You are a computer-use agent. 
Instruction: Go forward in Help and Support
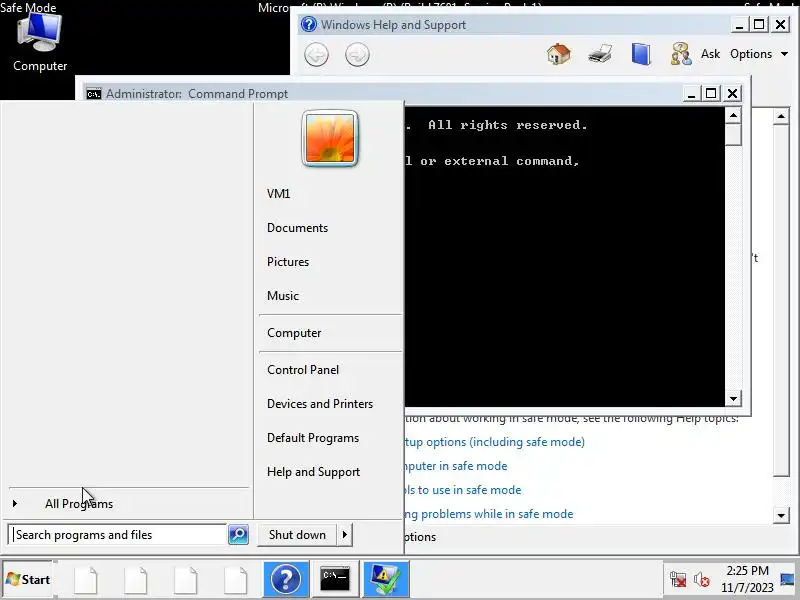coord(357,55)
